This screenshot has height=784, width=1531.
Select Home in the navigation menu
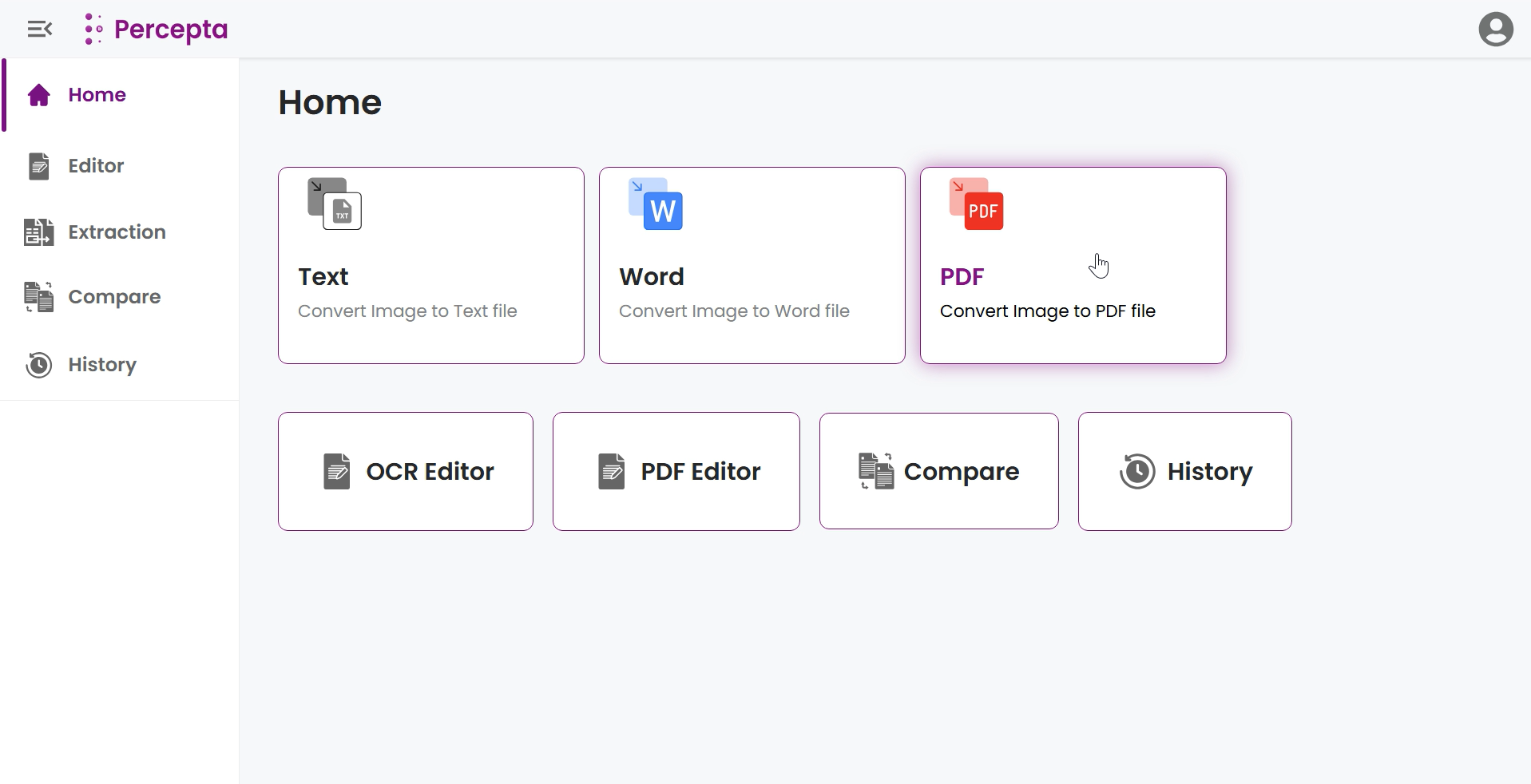(x=97, y=94)
